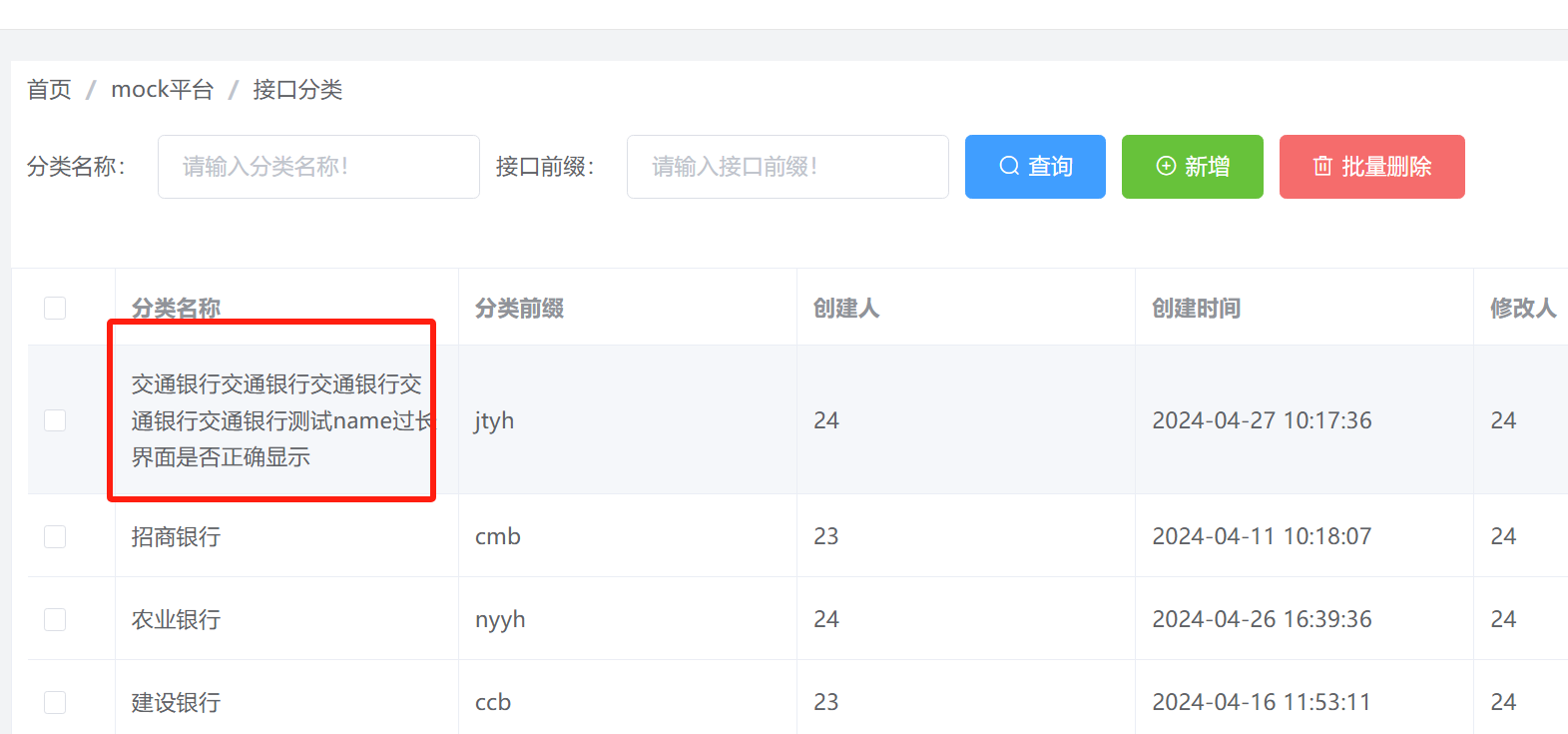The image size is (1568, 734).
Task: Click the green 新增 add button
Action: (1193, 167)
